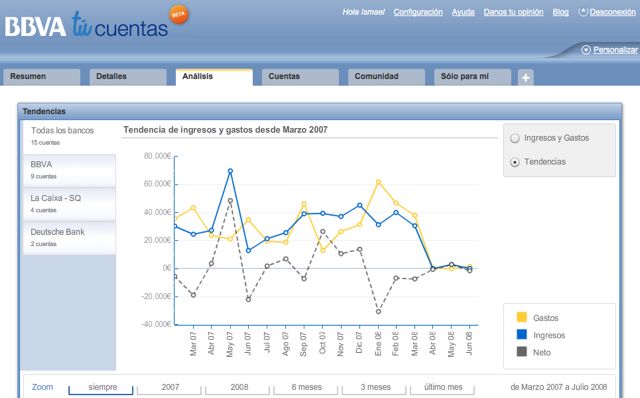Click the BBVA tú cuentas logo

[87, 25]
